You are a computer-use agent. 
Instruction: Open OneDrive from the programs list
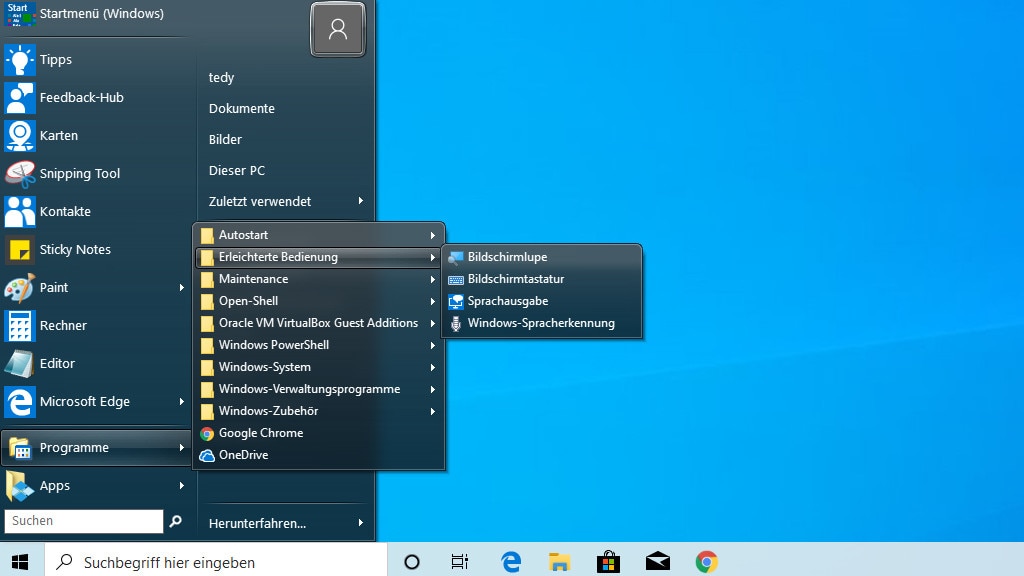click(x=243, y=455)
